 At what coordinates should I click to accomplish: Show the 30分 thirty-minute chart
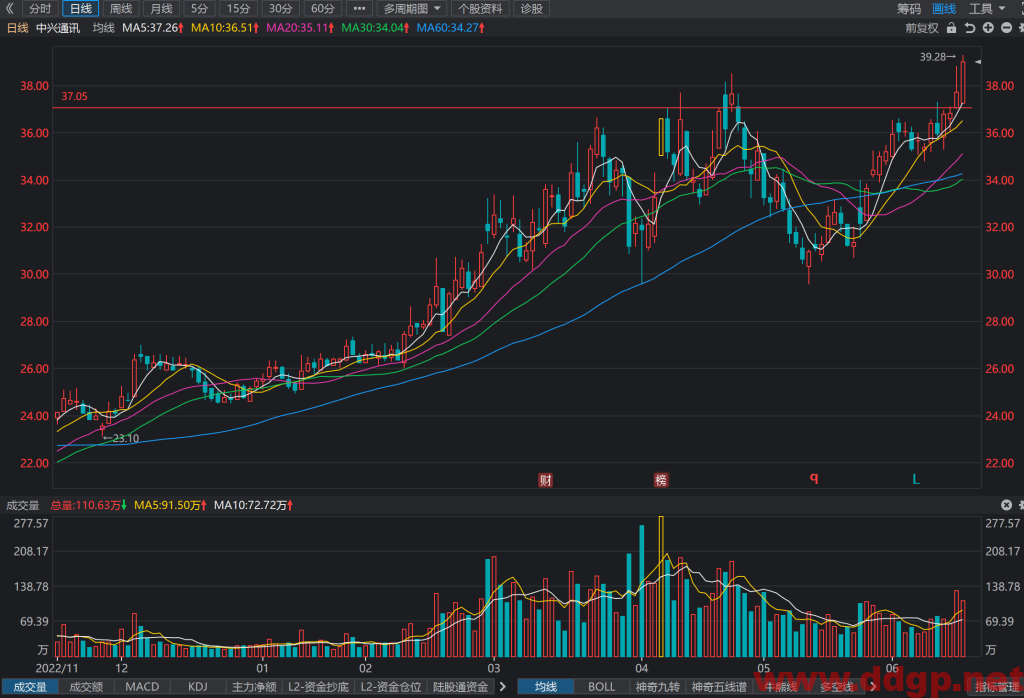click(281, 8)
